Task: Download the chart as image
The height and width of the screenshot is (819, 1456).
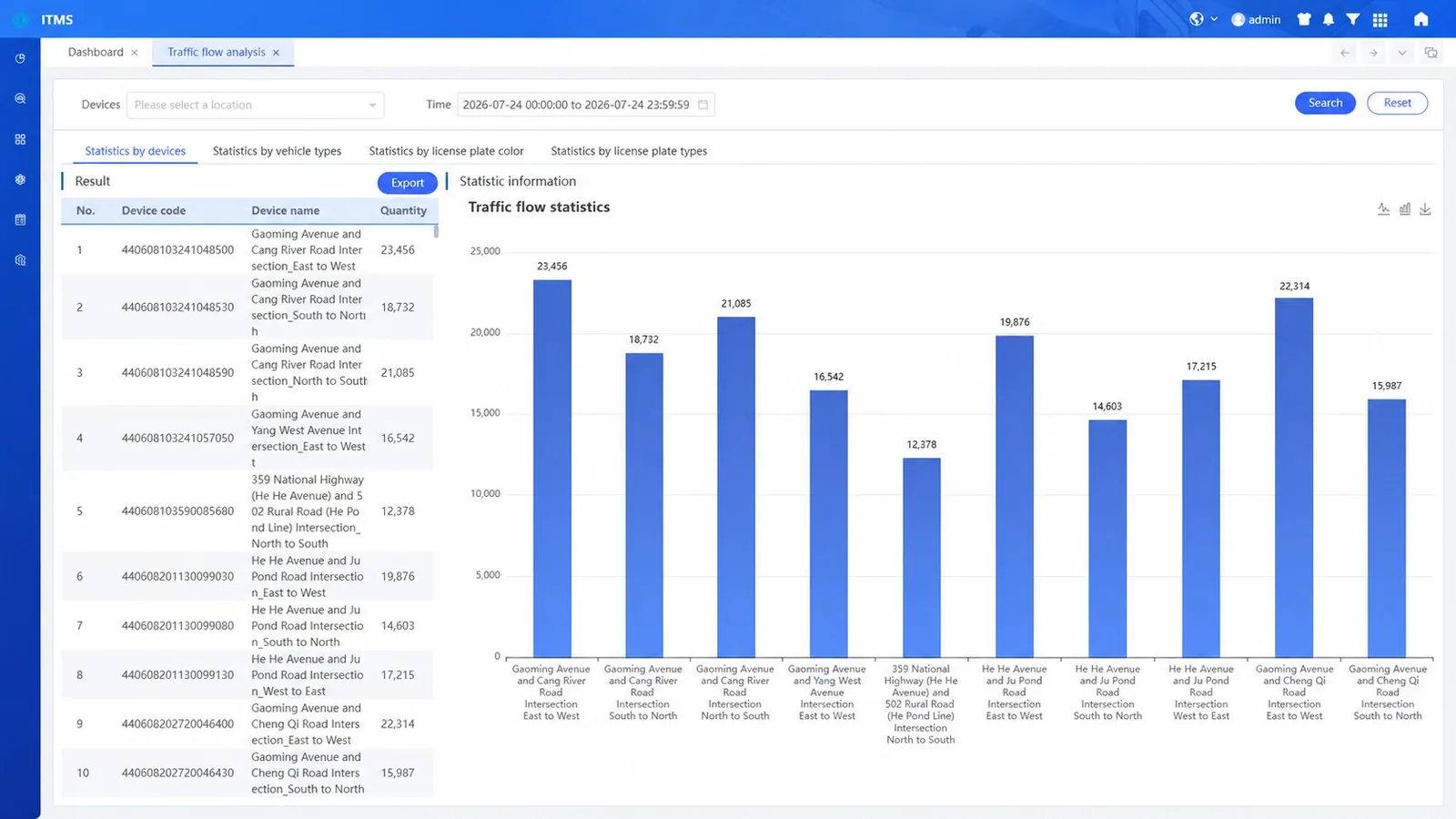Action: tap(1425, 209)
